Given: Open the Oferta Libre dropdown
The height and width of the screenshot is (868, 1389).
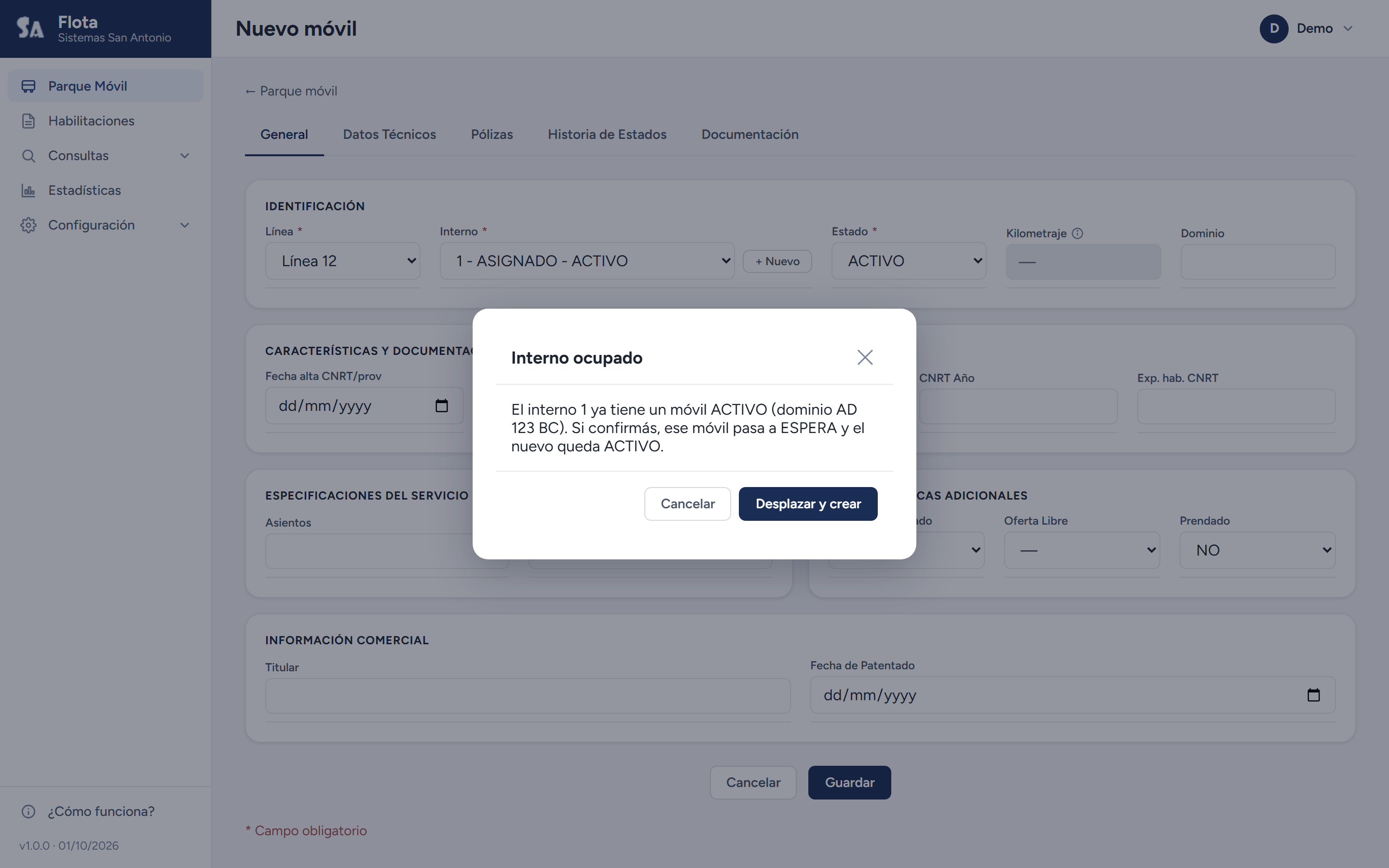Looking at the screenshot, I should tap(1082, 551).
